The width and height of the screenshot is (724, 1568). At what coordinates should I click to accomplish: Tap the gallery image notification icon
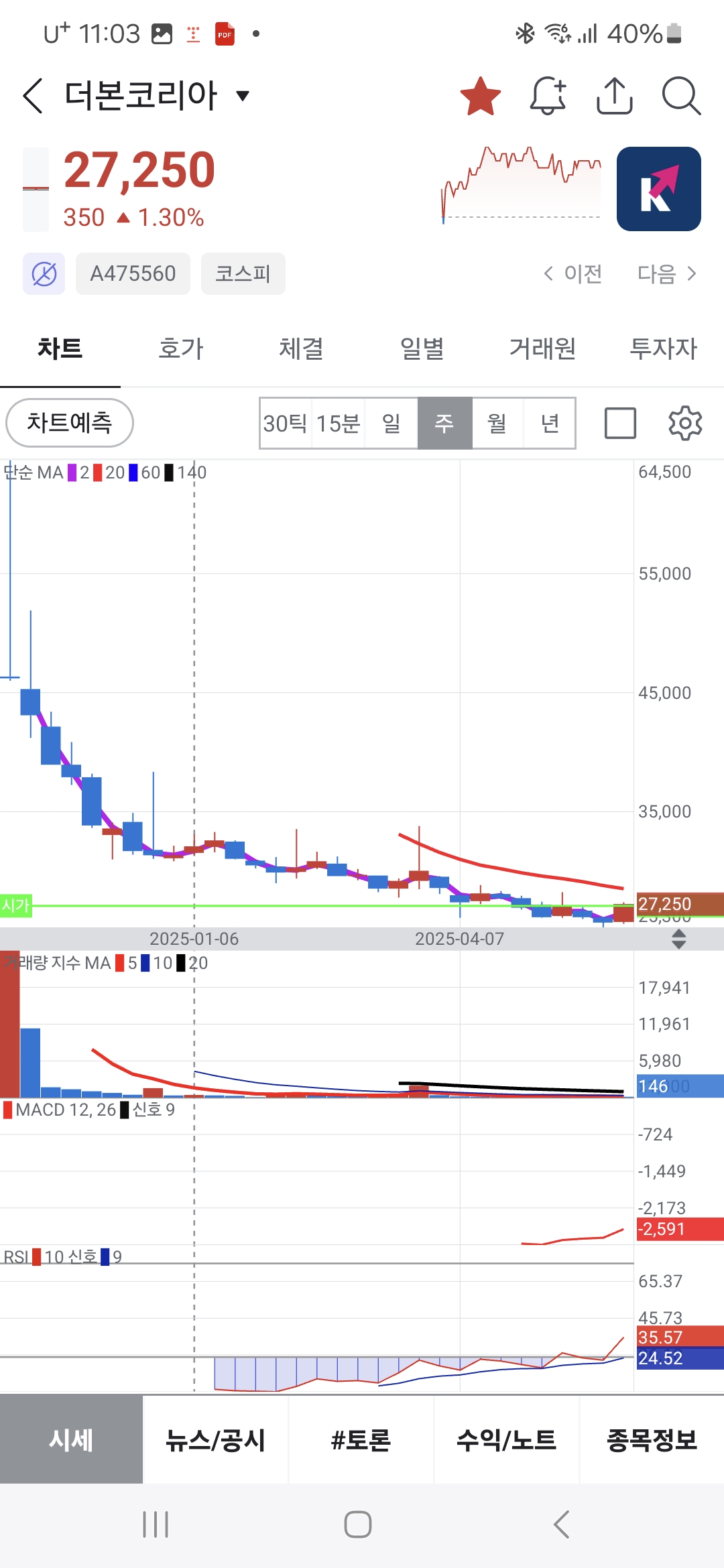tap(162, 34)
